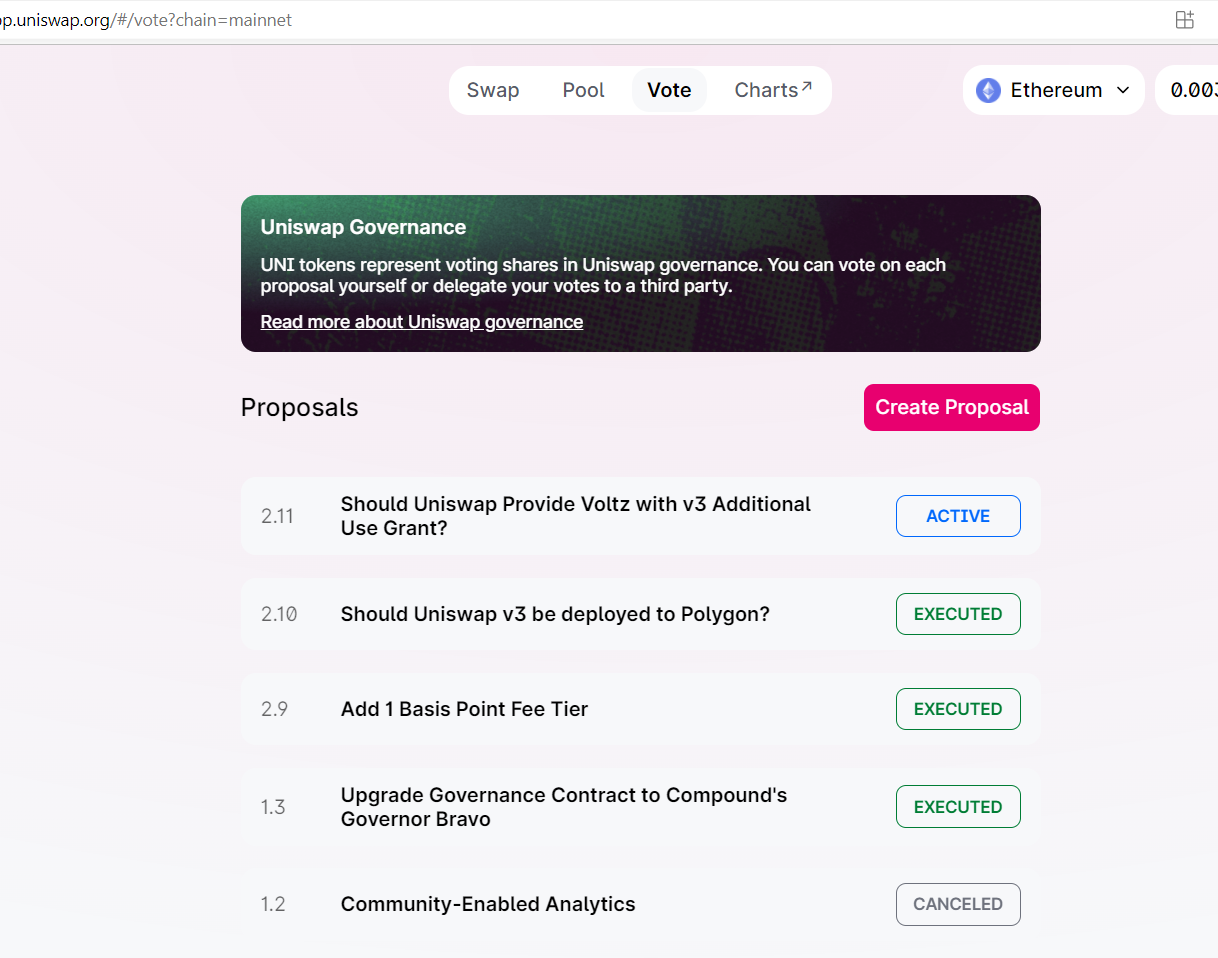Select the Vote tab
1218x958 pixels.
pos(669,90)
